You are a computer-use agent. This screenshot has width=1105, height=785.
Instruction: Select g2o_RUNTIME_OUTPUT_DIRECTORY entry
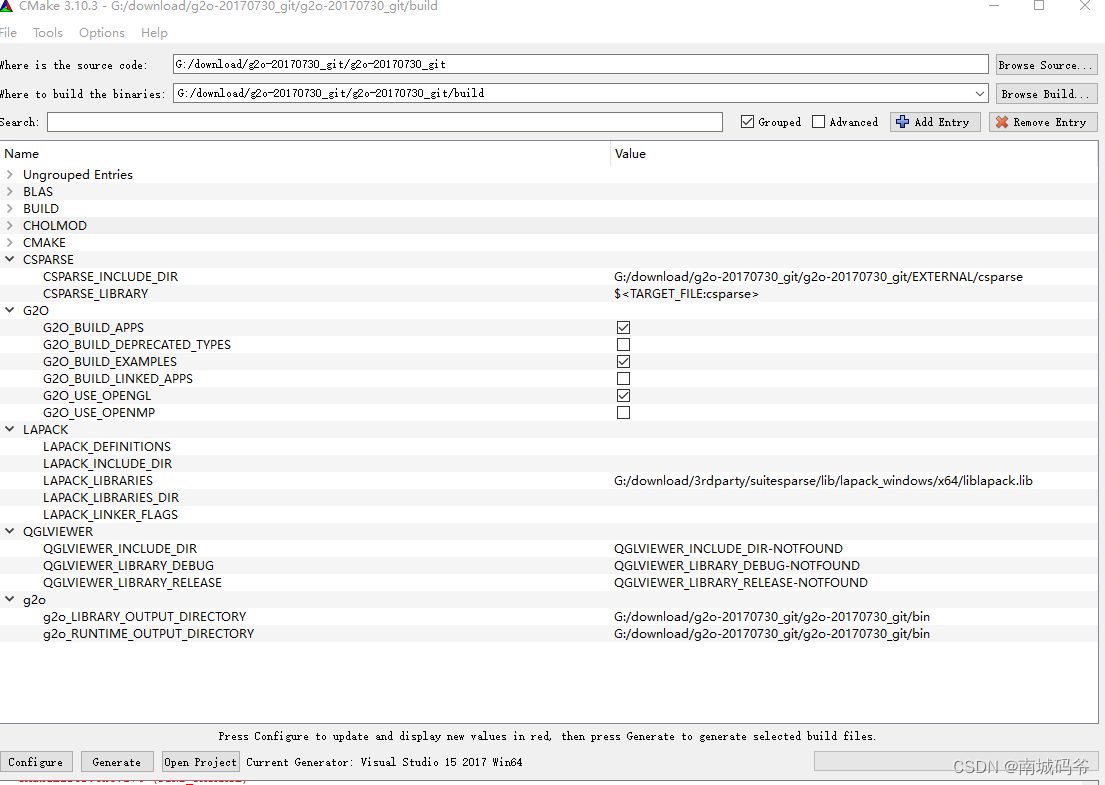click(x=149, y=633)
